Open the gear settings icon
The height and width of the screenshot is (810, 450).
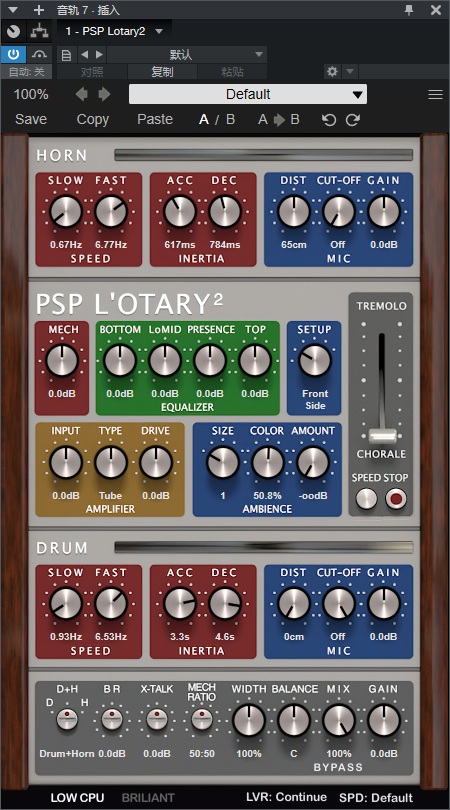click(332, 71)
